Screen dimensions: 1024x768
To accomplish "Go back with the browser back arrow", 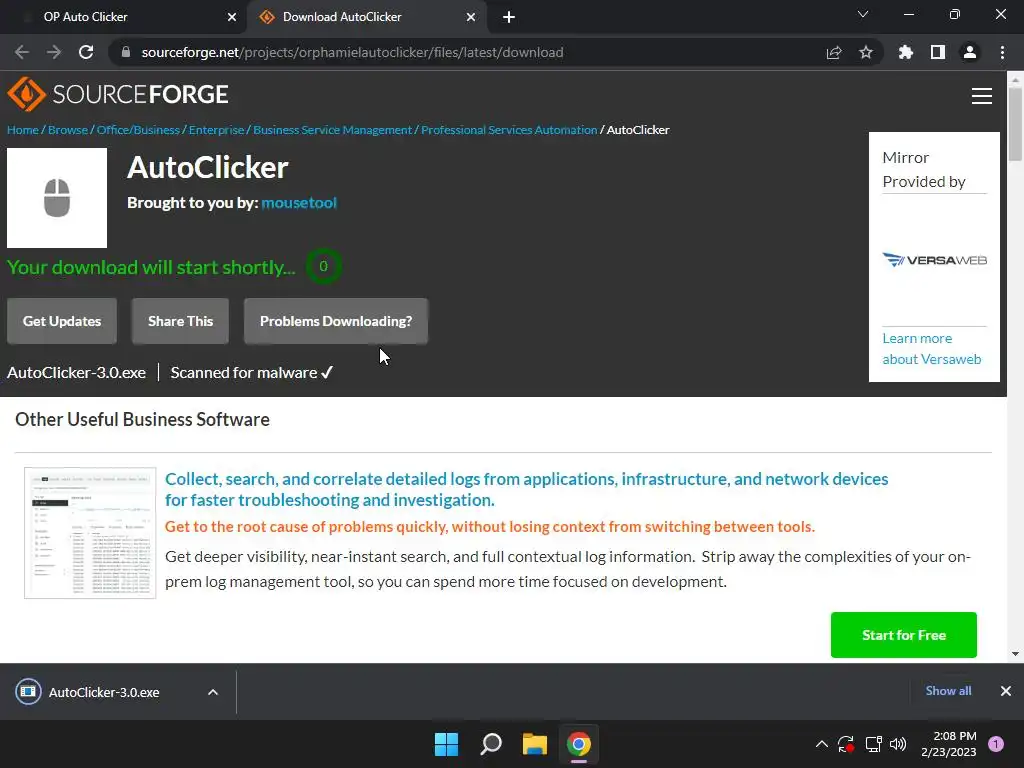I will point(22,52).
